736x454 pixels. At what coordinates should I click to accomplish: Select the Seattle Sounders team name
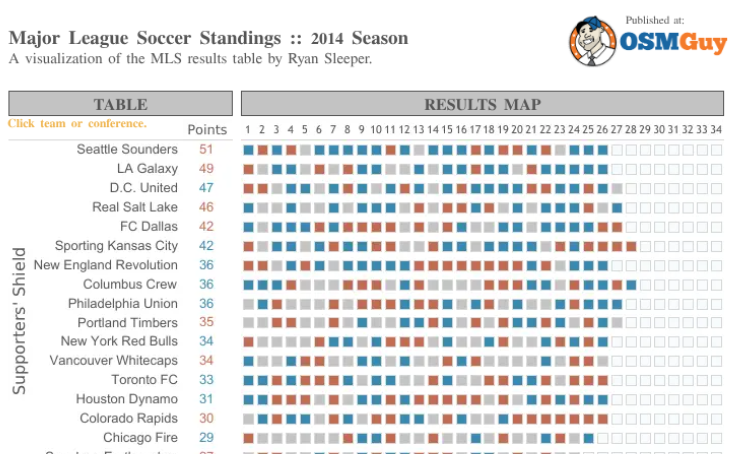tap(127, 149)
